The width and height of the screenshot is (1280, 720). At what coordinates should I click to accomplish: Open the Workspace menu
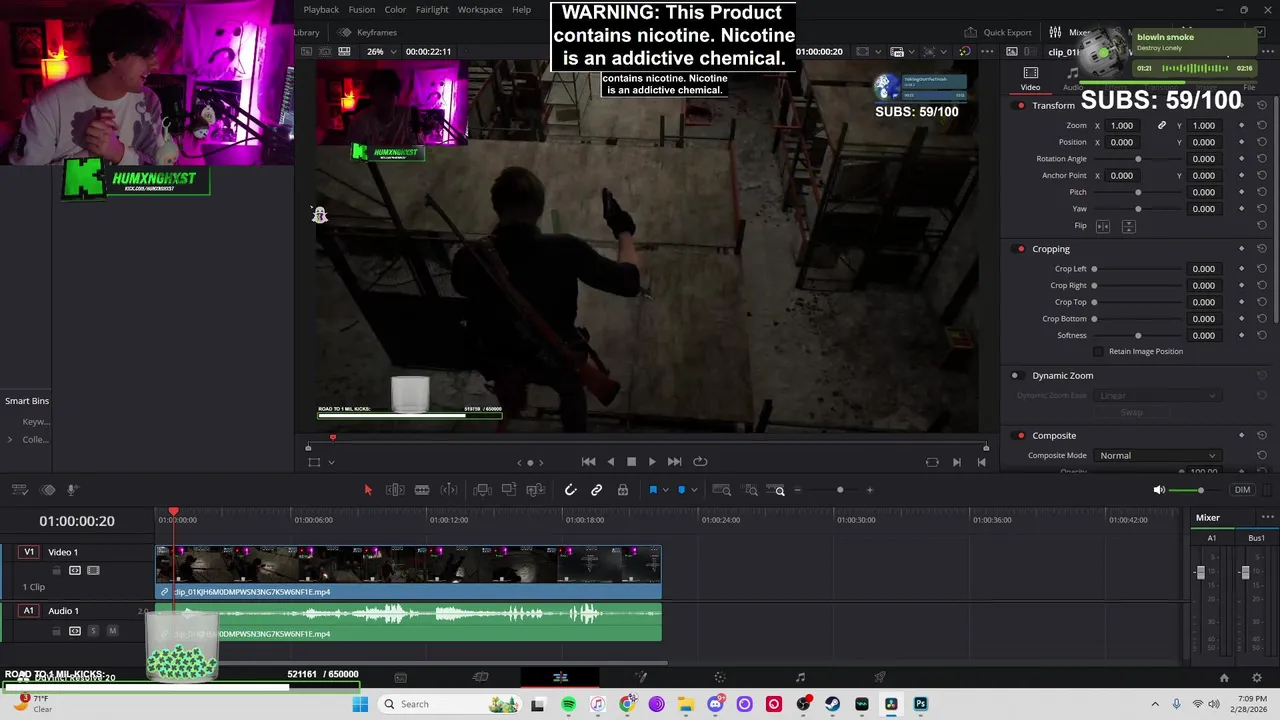480,9
